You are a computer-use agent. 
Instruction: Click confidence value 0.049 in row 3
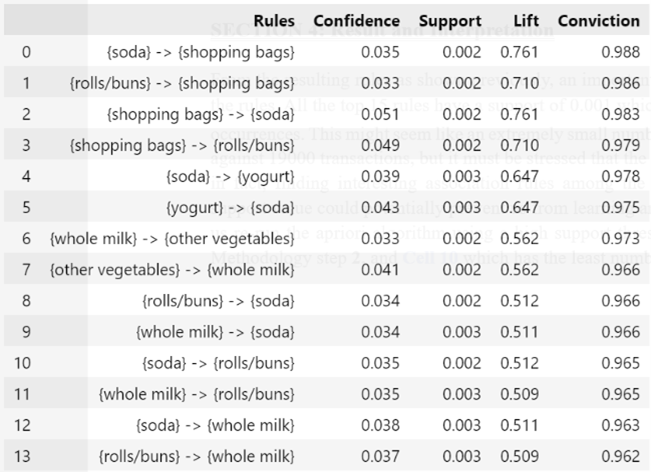(380, 145)
